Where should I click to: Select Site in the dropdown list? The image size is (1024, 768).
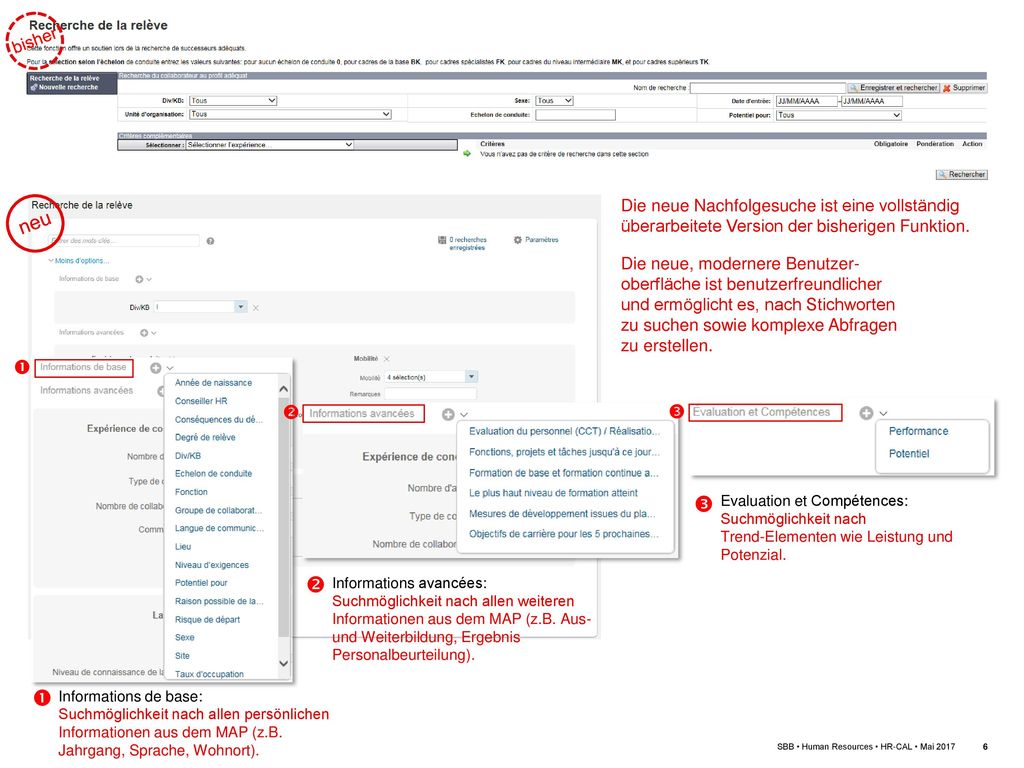coord(182,656)
